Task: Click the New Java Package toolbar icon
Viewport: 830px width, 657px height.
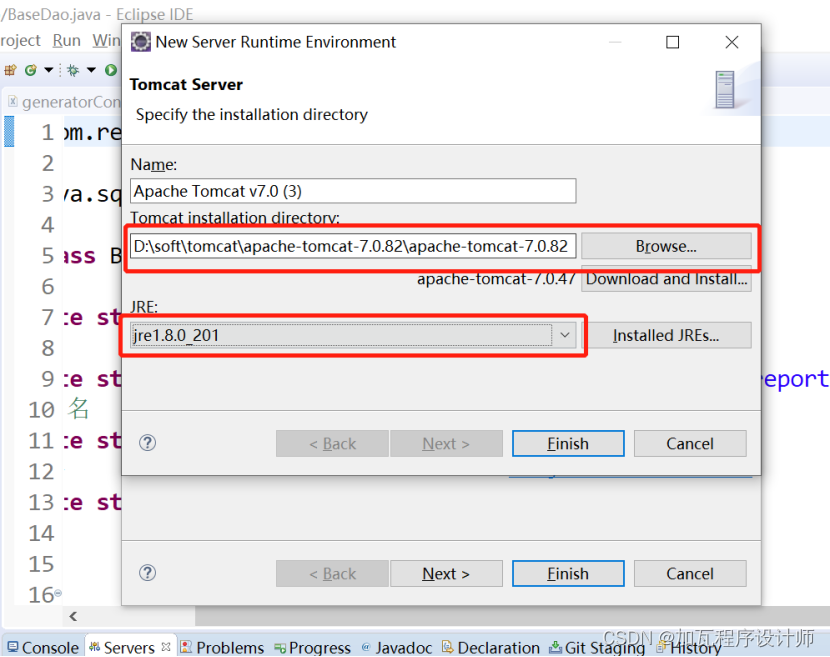Action: tap(10, 69)
